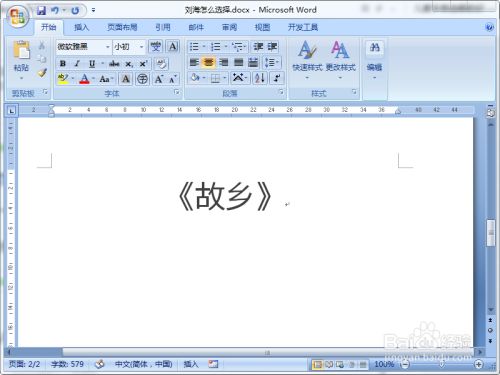Increase paragraph indent

(272, 47)
